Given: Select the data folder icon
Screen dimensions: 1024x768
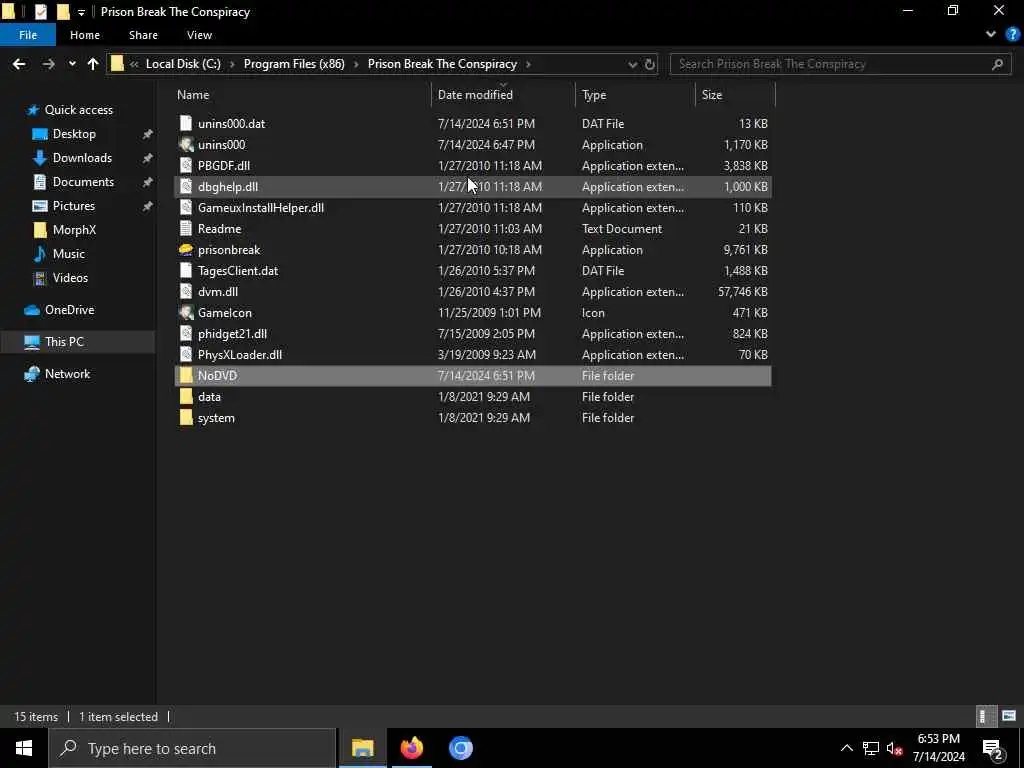Looking at the screenshot, I should pyautogui.click(x=186, y=396).
